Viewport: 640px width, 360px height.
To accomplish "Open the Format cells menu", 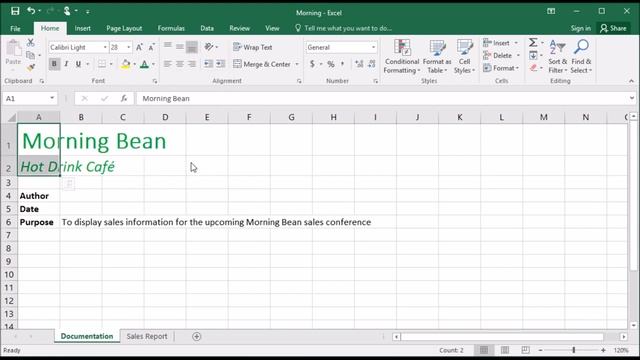I will 501,68.
